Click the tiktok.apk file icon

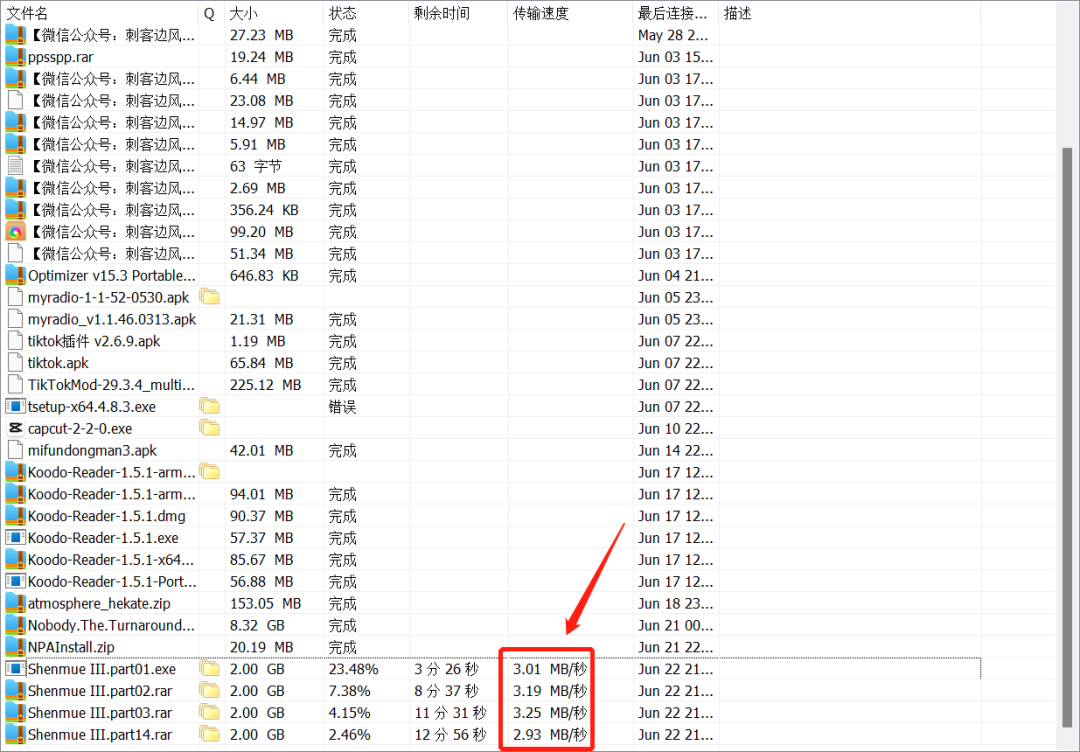(15, 363)
